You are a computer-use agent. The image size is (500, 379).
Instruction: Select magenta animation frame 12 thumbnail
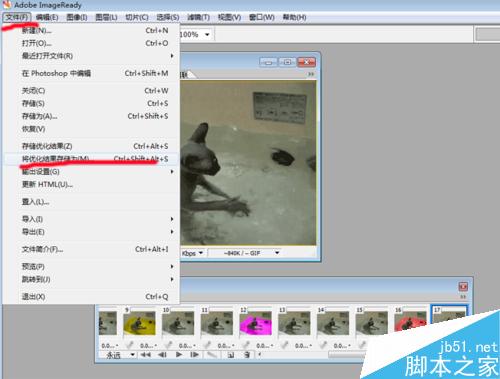pyautogui.click(x=255, y=323)
